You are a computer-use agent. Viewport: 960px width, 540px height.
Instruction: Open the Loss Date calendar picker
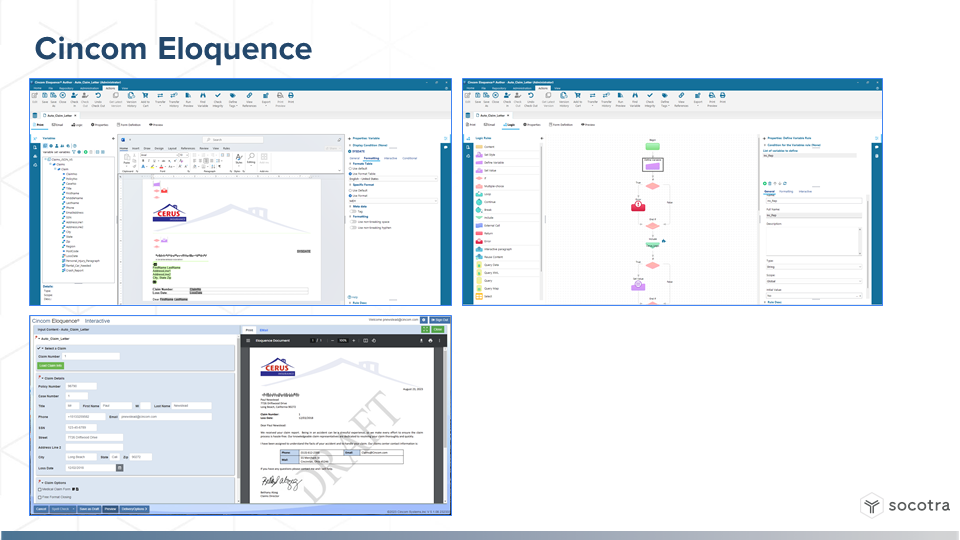[119, 468]
